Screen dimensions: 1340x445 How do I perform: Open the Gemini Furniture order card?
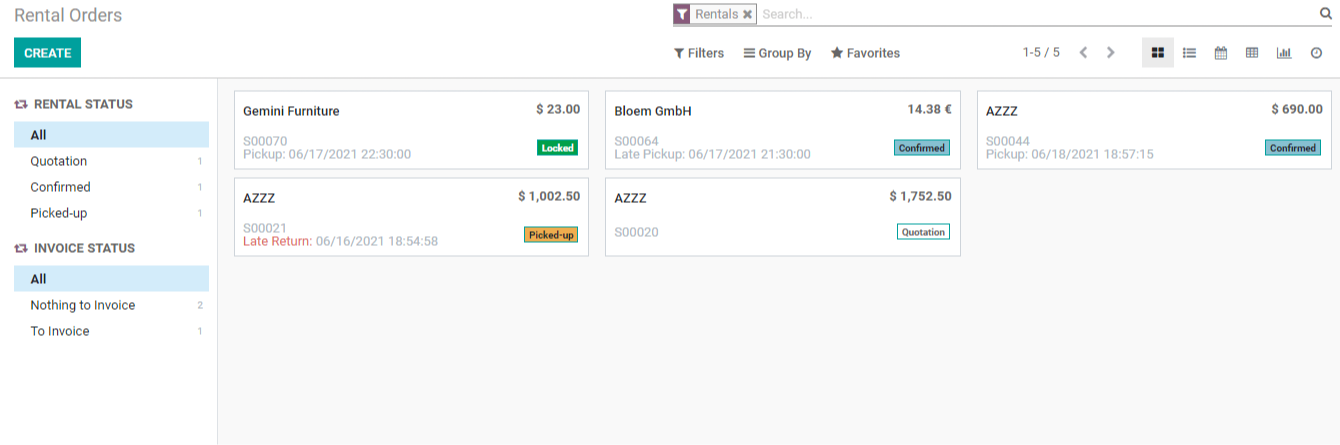[411, 130]
